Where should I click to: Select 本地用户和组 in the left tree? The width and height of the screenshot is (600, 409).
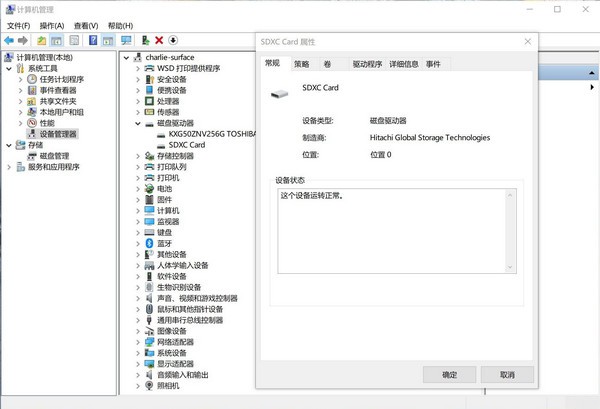pos(62,112)
